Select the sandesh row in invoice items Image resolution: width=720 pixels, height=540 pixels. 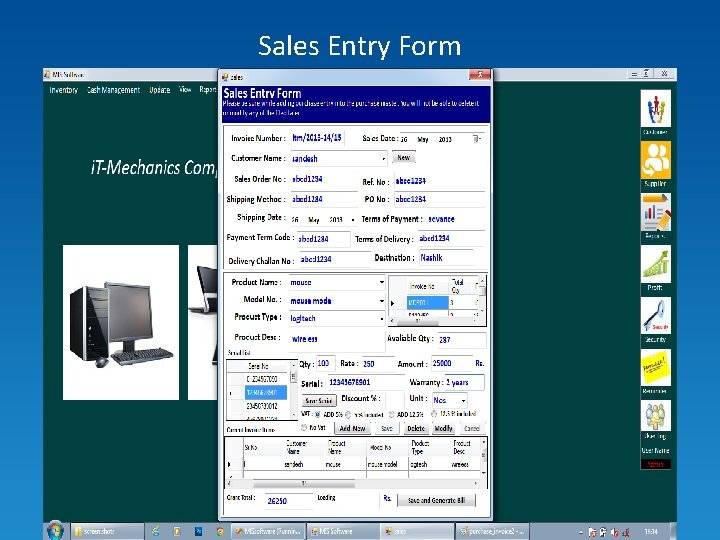click(x=354, y=464)
